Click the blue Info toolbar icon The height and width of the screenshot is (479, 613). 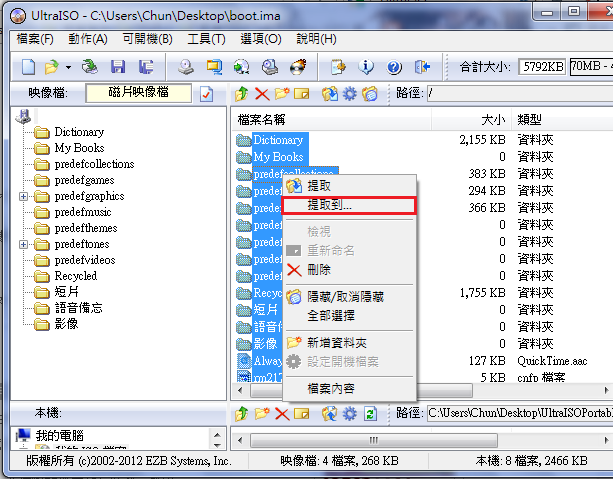click(366, 67)
